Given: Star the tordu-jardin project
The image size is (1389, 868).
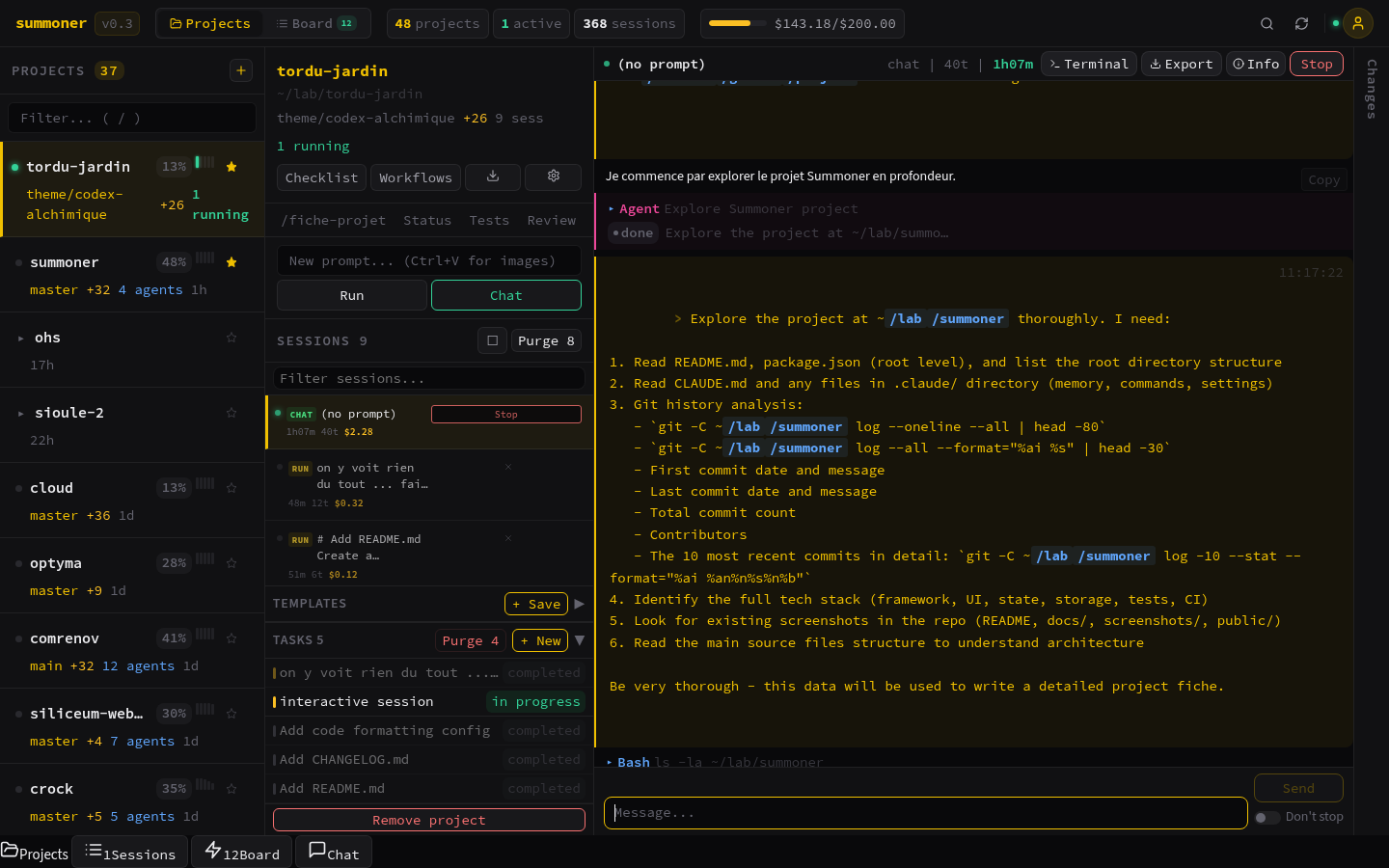Looking at the screenshot, I should [231, 167].
